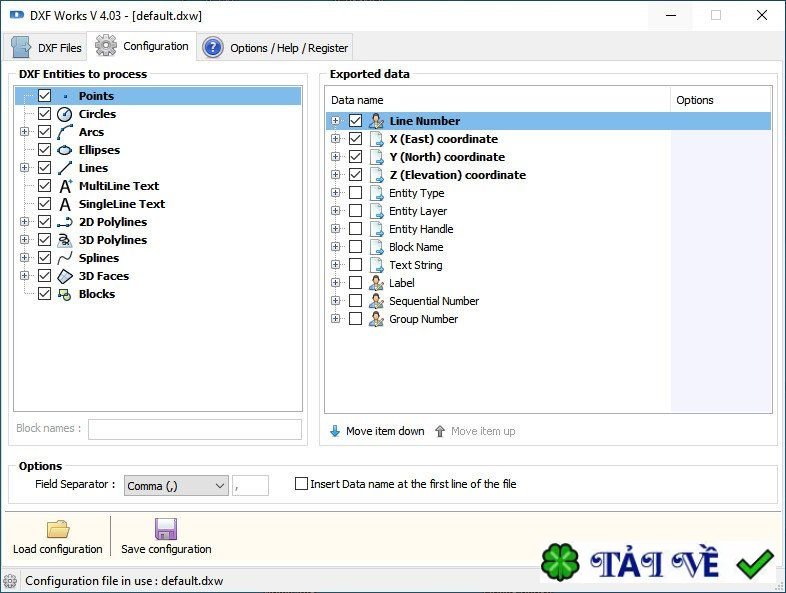Click Move item up button

pyautogui.click(x=475, y=431)
